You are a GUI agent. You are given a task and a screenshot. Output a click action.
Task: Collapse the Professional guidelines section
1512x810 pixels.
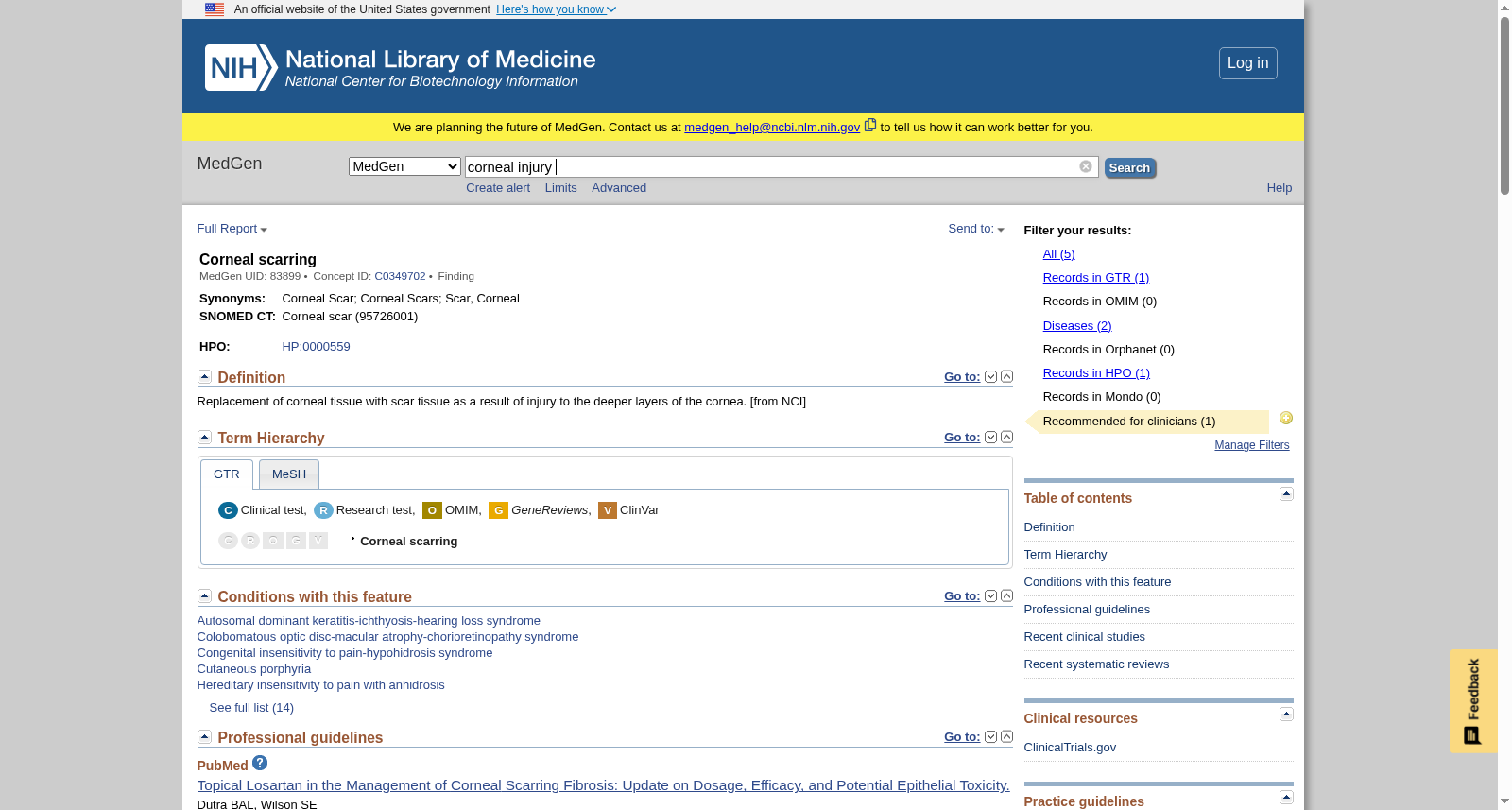click(204, 736)
